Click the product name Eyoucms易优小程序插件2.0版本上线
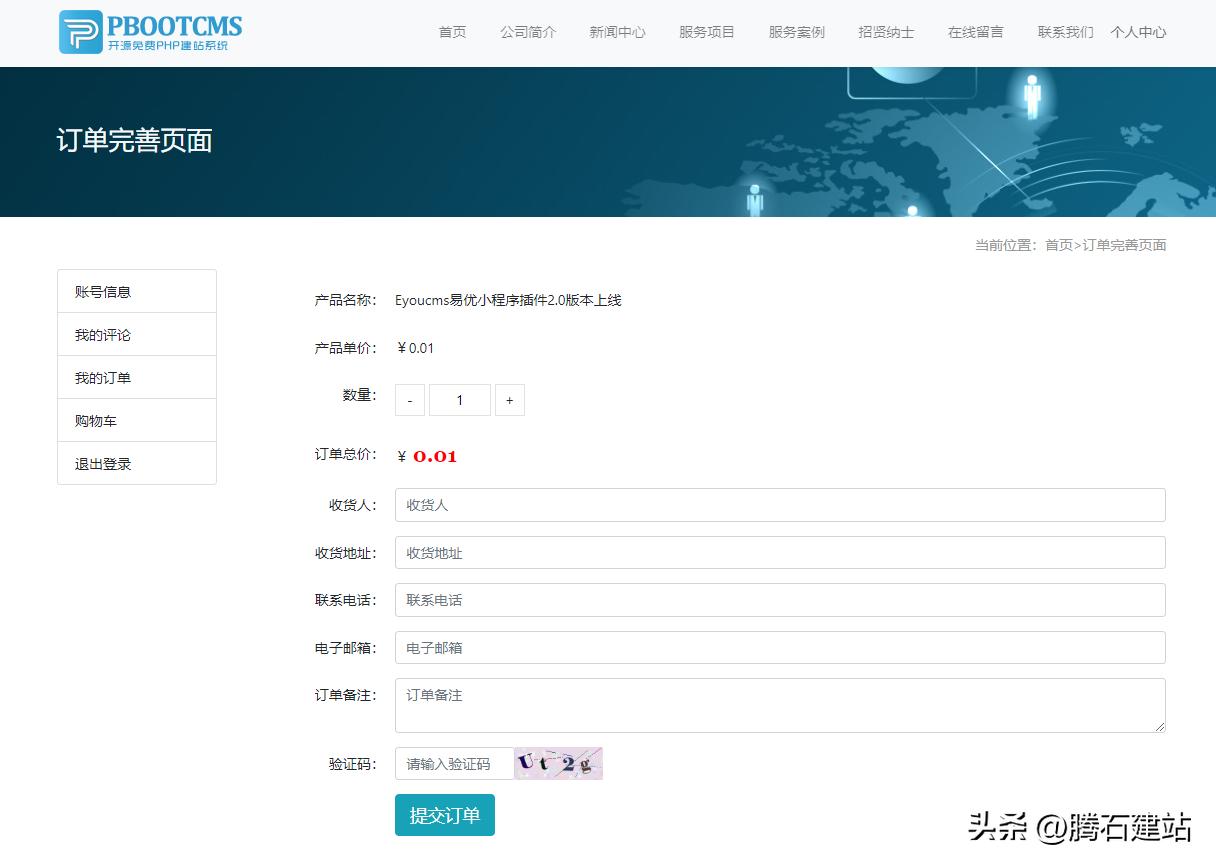1216x867 pixels. click(x=508, y=300)
